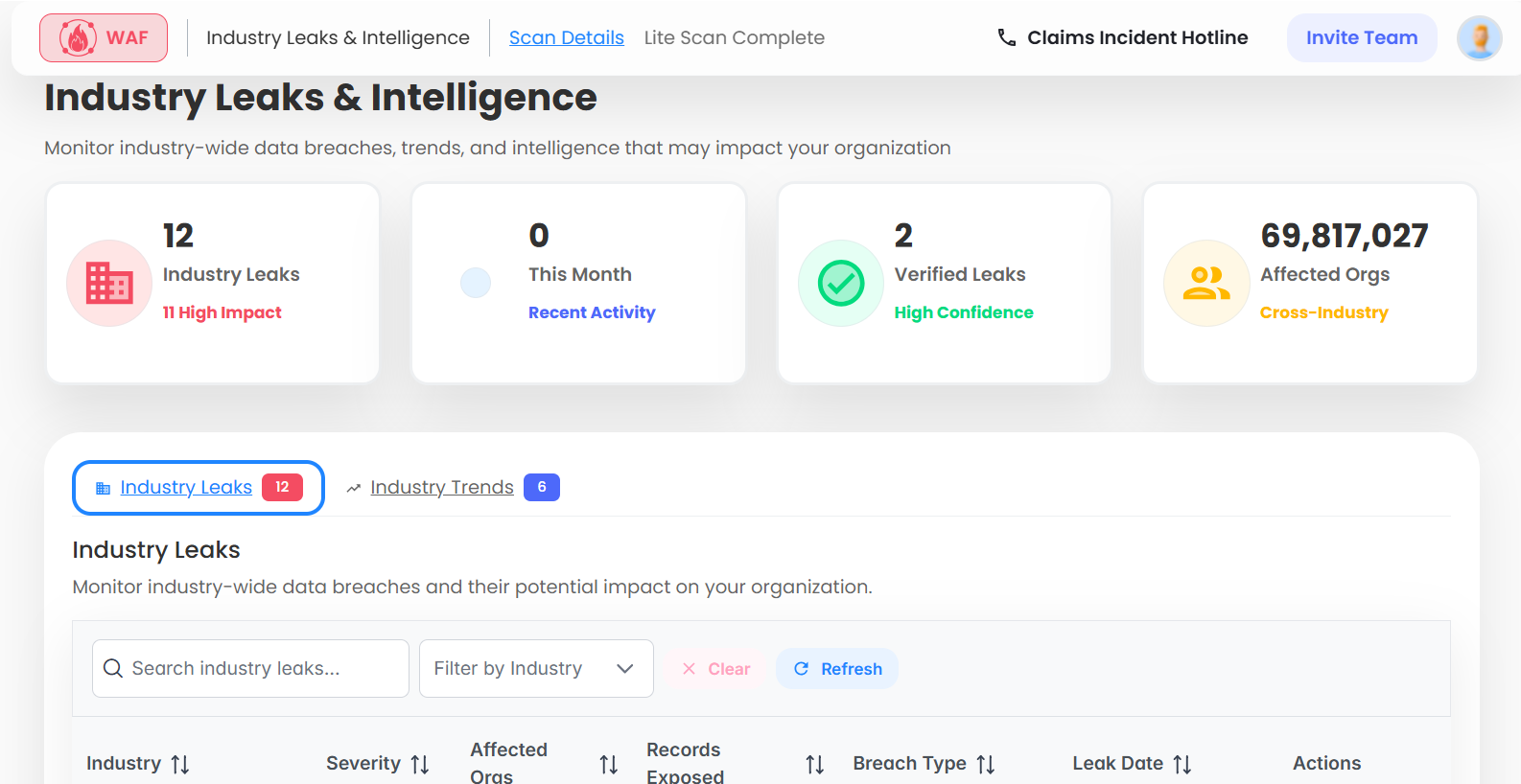The height and width of the screenshot is (784, 1521).
Task: Sort table by Industry column arrows
Action: coord(180,764)
